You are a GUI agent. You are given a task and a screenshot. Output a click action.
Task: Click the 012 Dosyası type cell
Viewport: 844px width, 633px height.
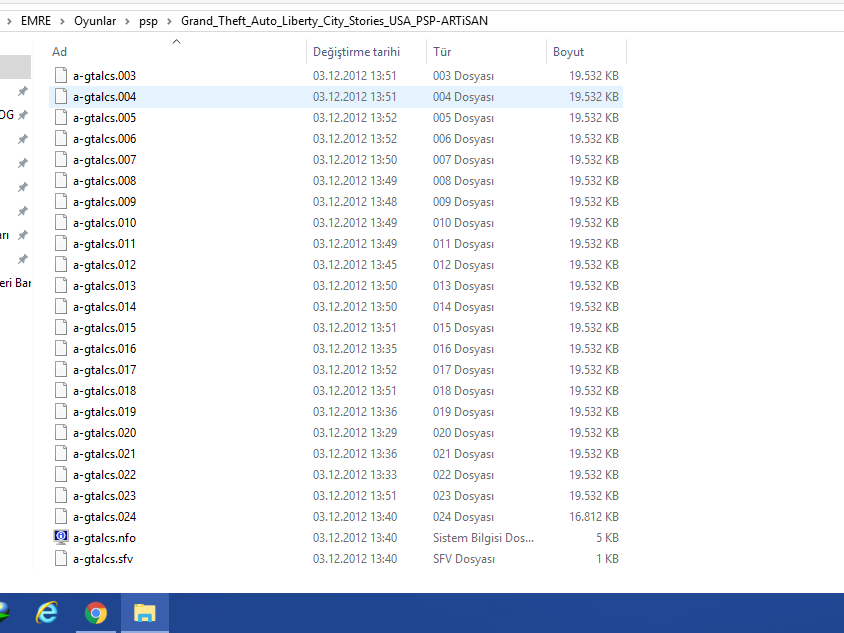click(463, 265)
